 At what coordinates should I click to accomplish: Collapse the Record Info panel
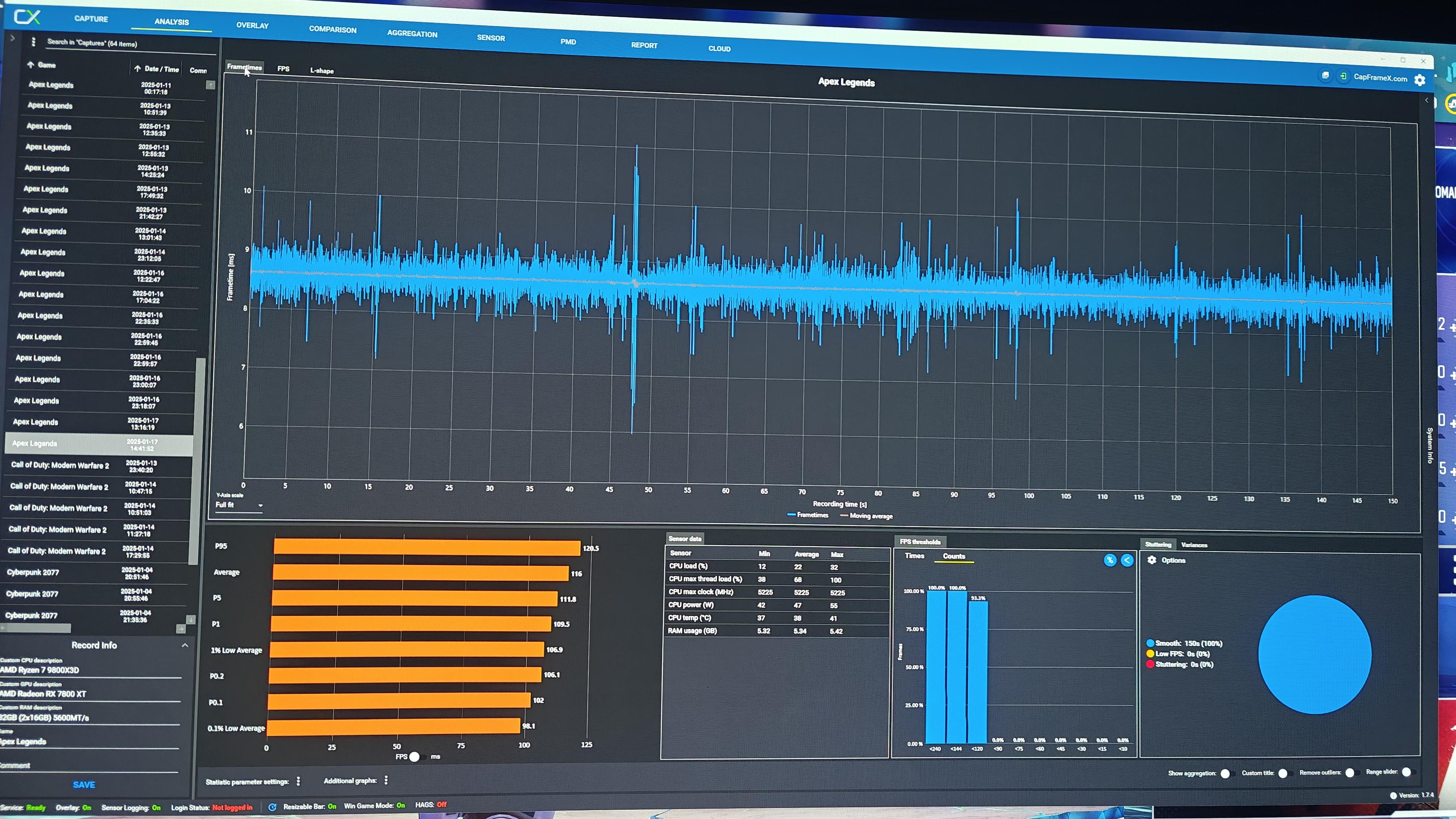point(185,645)
